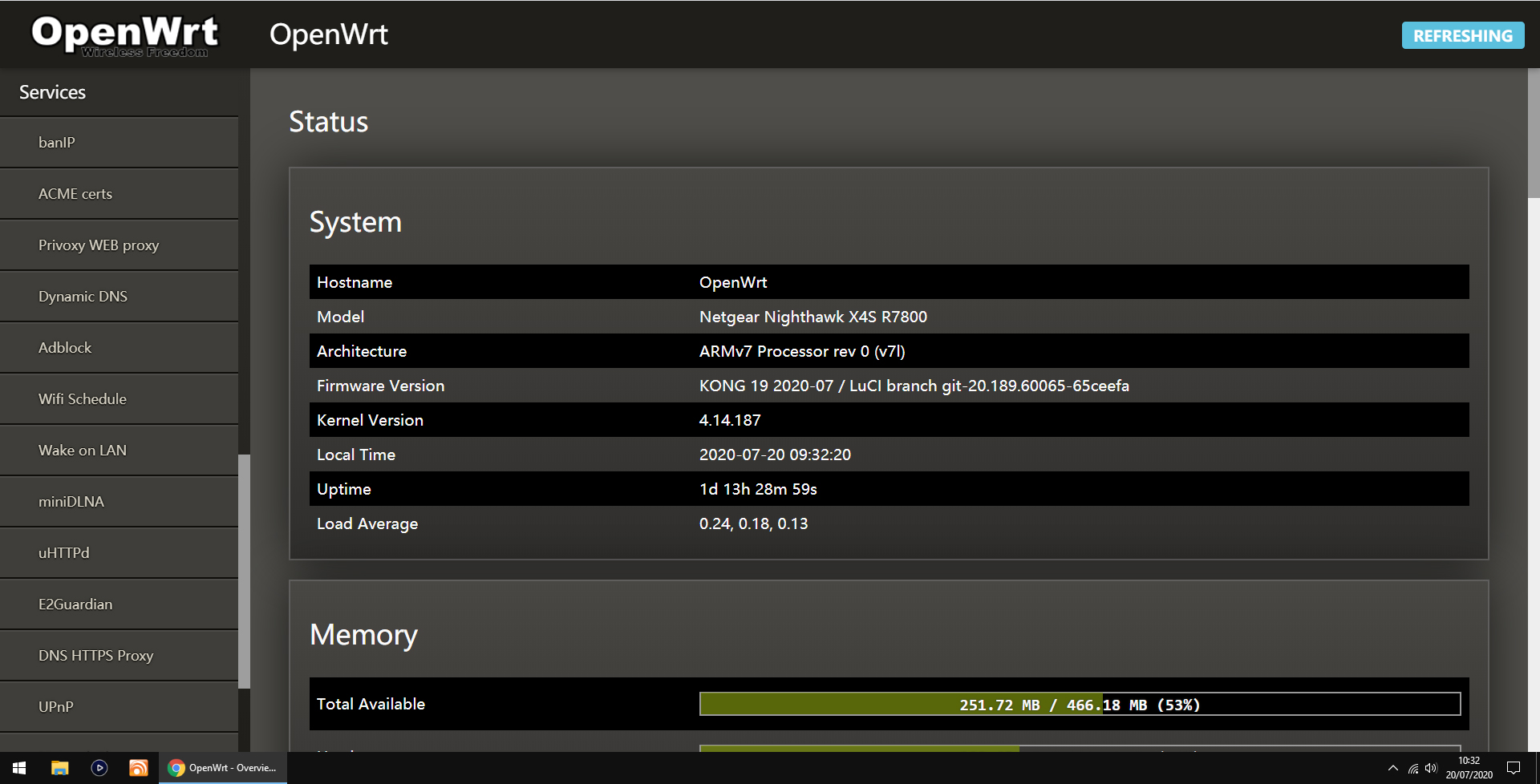The width and height of the screenshot is (1540, 784).
Task: Open the media player taskbar icon
Action: (99, 768)
